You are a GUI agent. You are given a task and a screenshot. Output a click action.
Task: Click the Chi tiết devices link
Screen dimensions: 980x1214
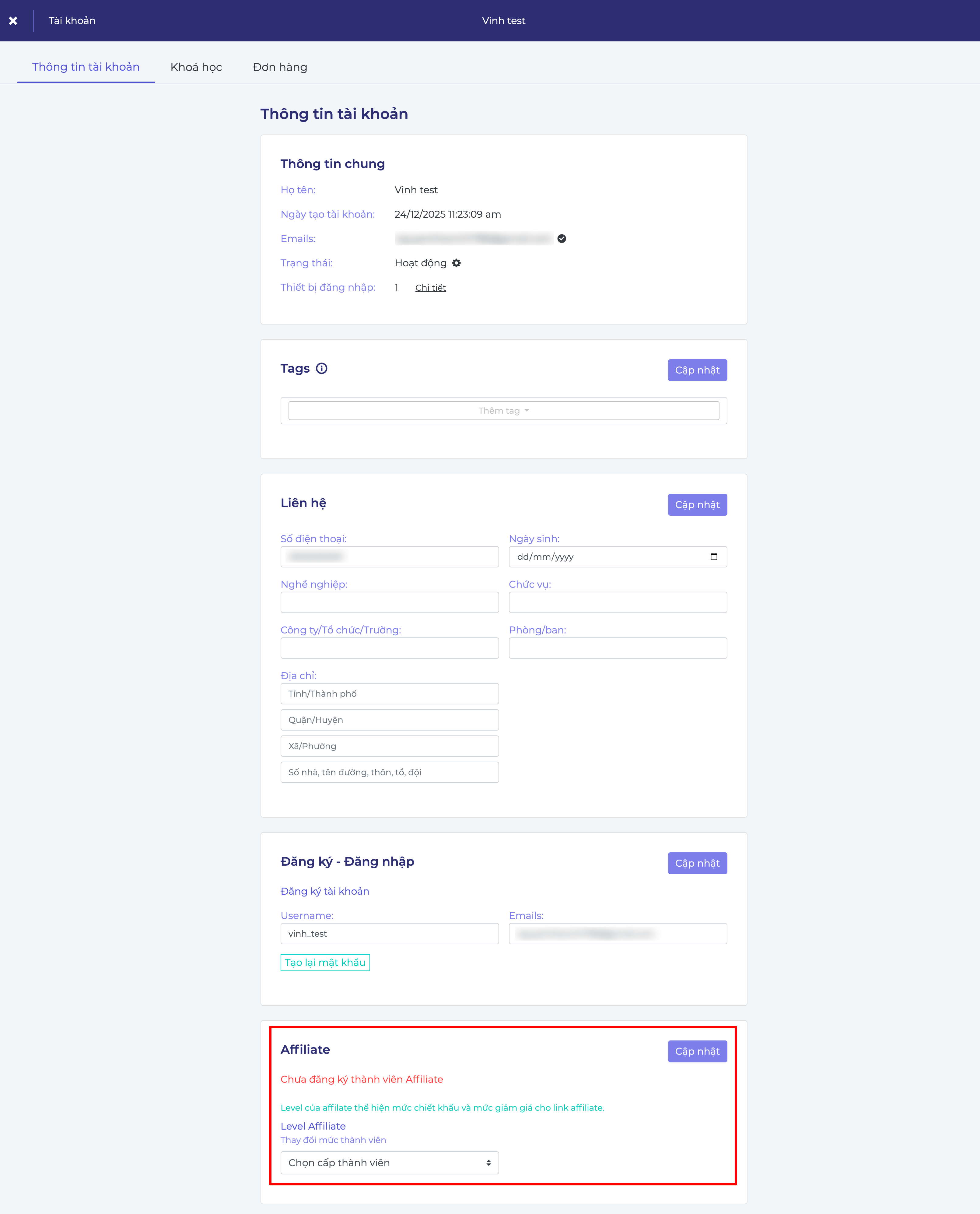pos(430,288)
